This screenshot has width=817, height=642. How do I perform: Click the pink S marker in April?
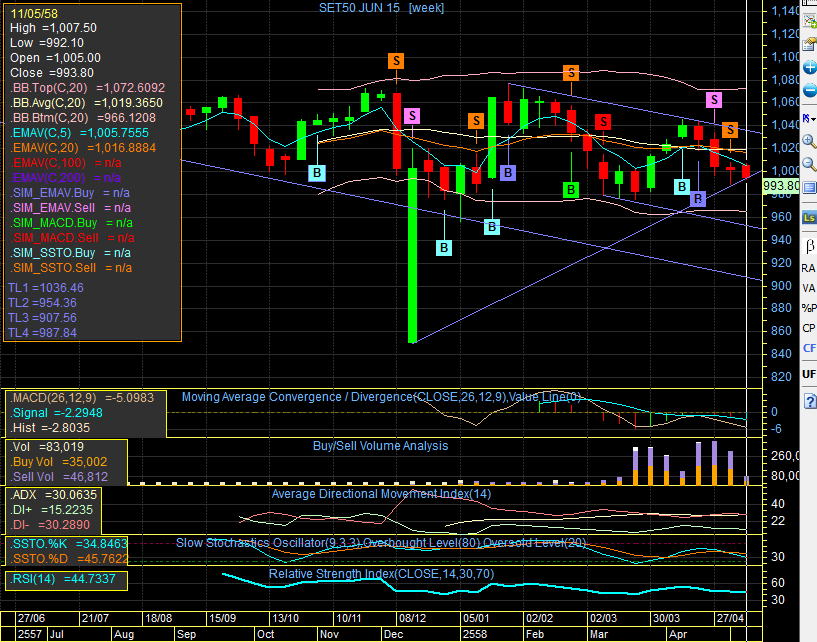714,100
